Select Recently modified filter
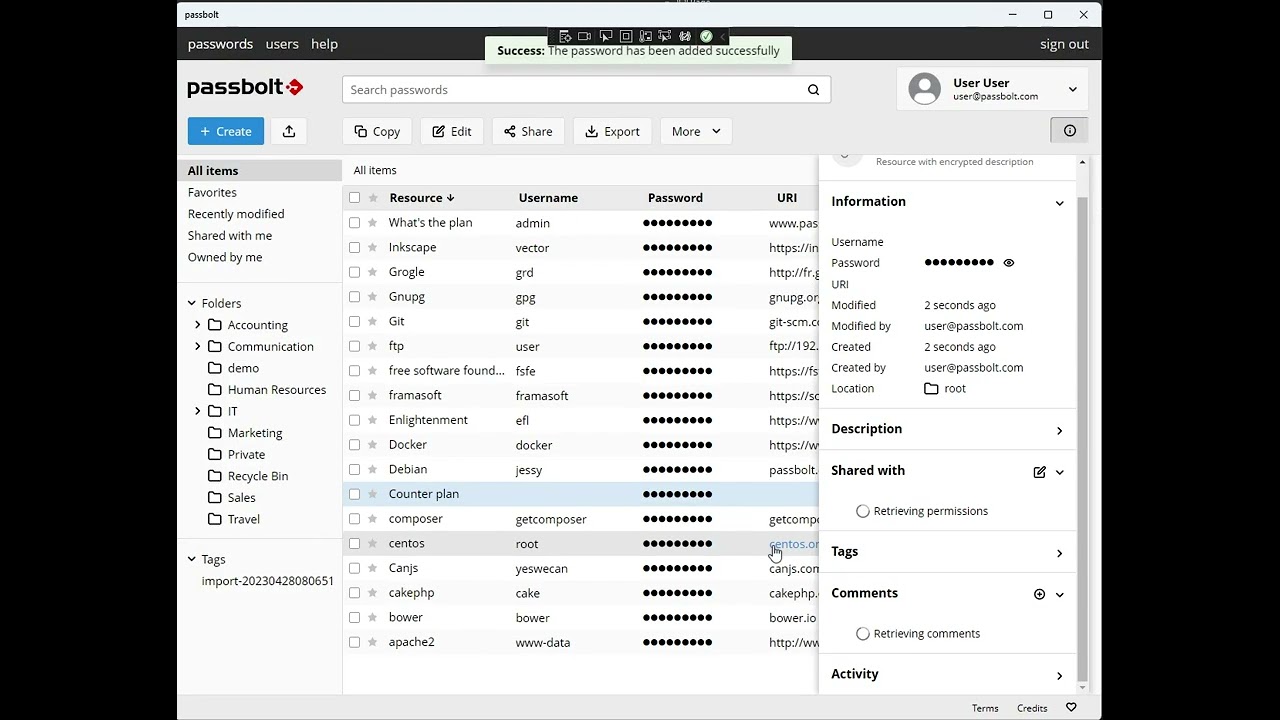 236,214
